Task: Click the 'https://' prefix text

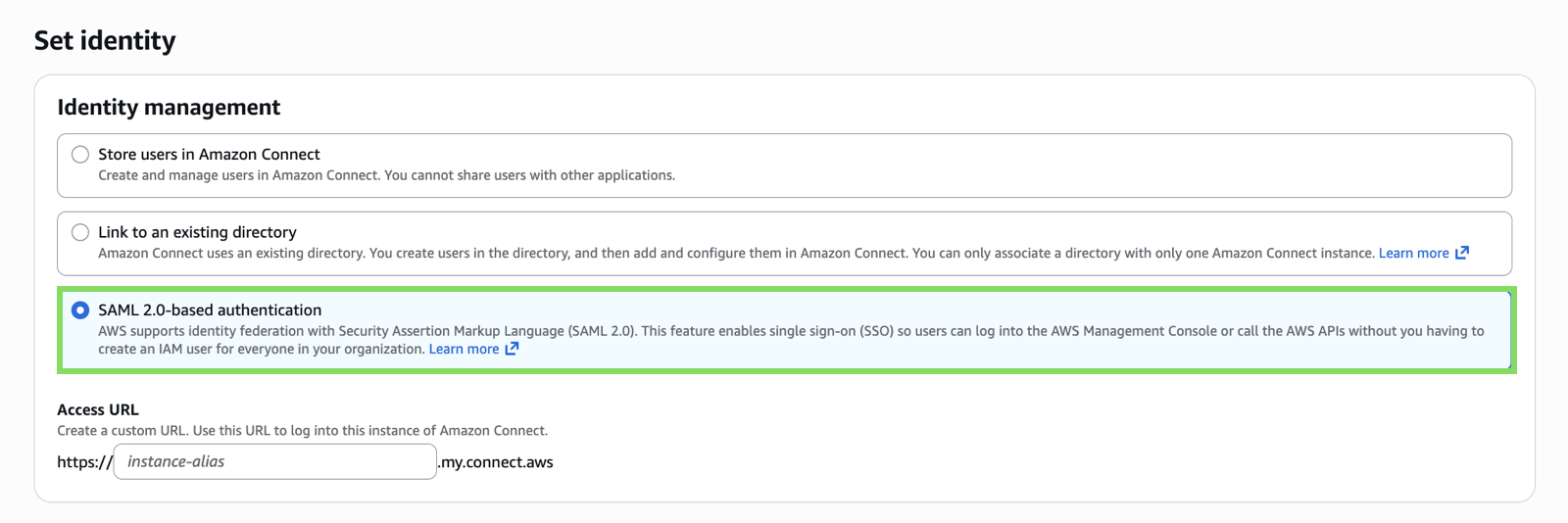Action: coord(84,462)
